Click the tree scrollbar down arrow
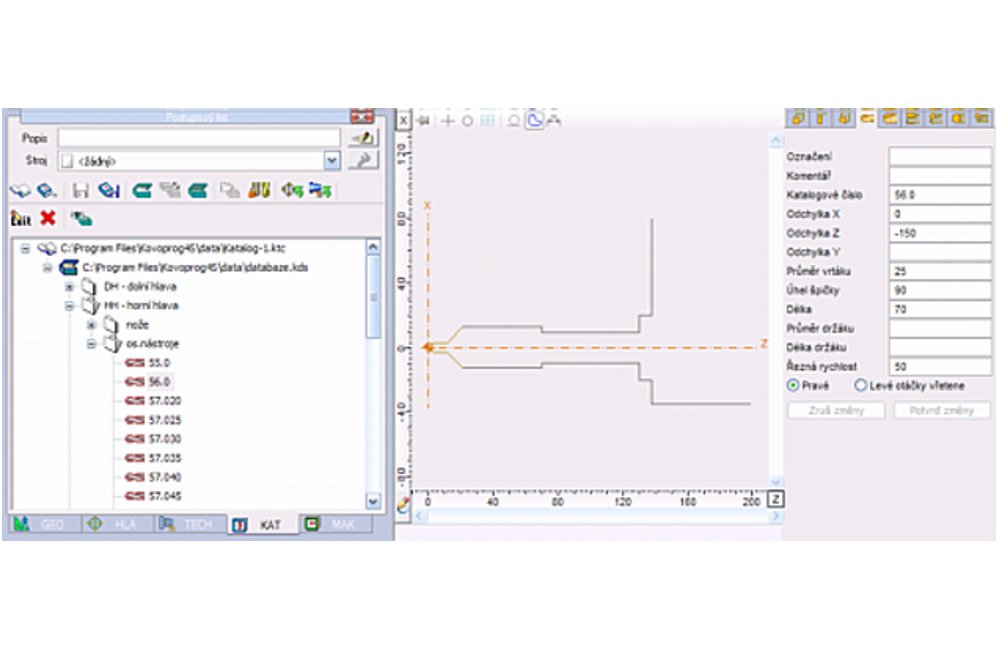Screen dimensions: 1000x664 pos(373,501)
